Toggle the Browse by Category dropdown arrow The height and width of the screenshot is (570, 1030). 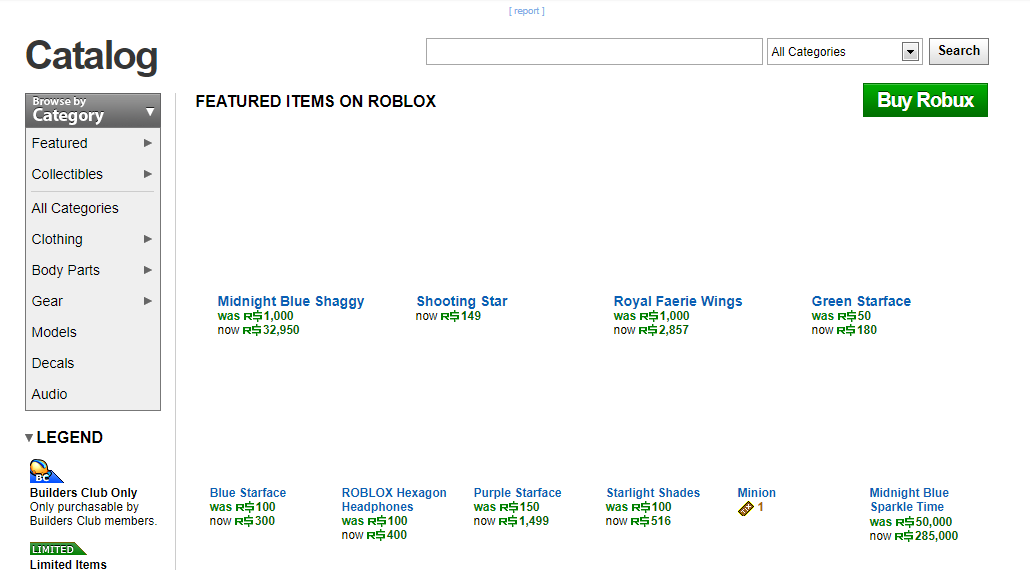[150, 112]
